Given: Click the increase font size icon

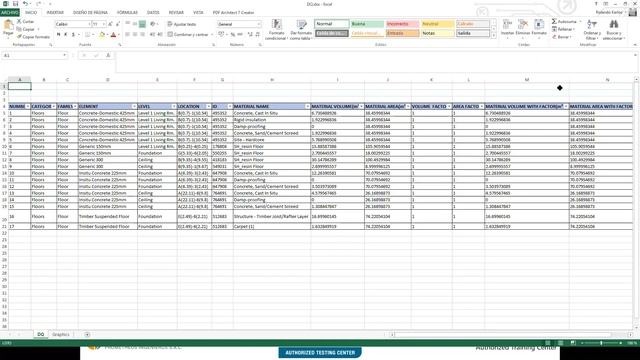Looking at the screenshot, I should [110, 24].
